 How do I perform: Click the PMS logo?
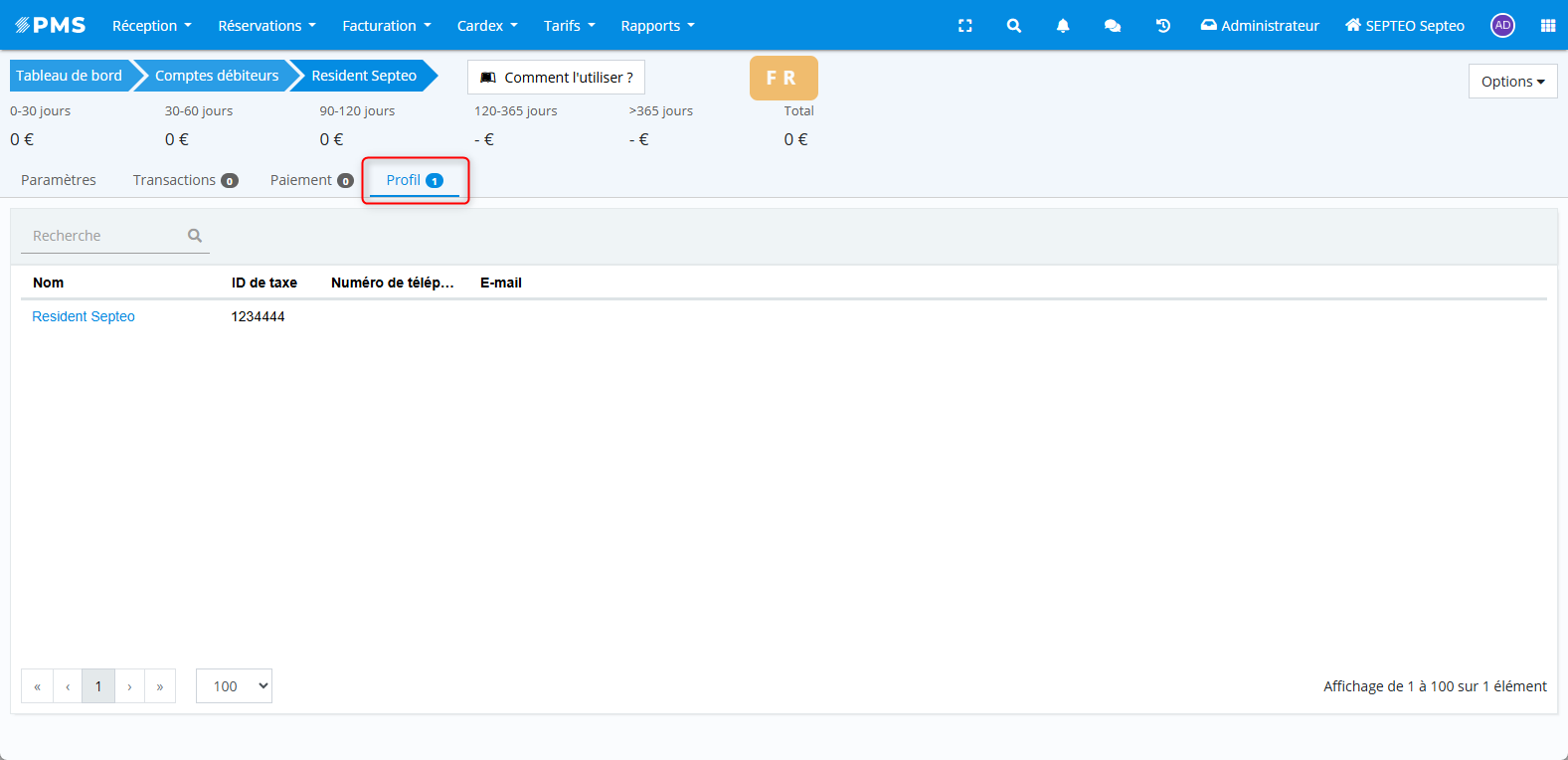pos(51,26)
